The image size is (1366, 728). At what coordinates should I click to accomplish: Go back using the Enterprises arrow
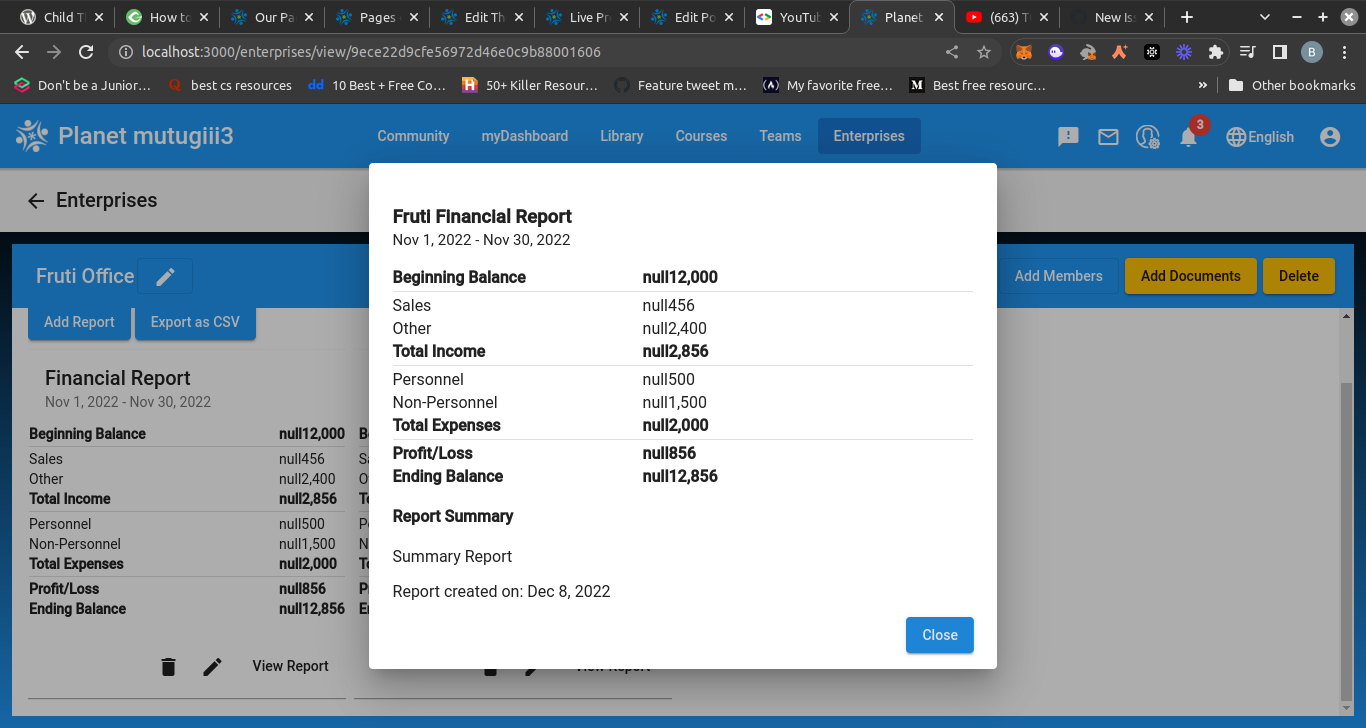point(36,200)
